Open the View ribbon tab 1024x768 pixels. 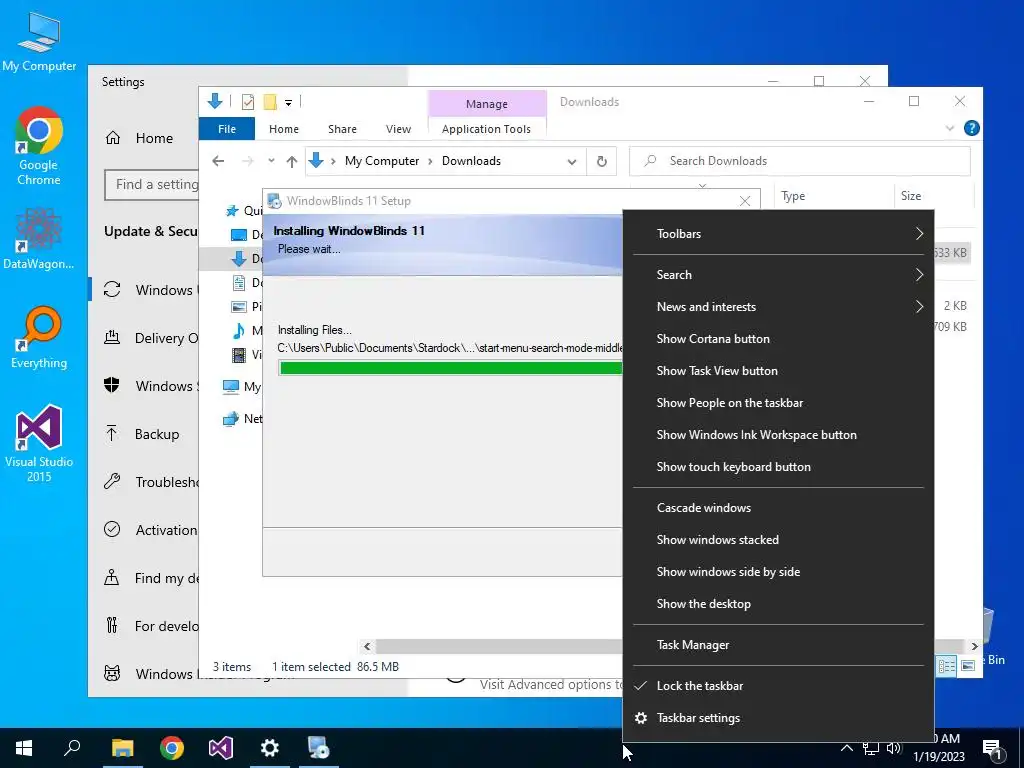(x=398, y=129)
